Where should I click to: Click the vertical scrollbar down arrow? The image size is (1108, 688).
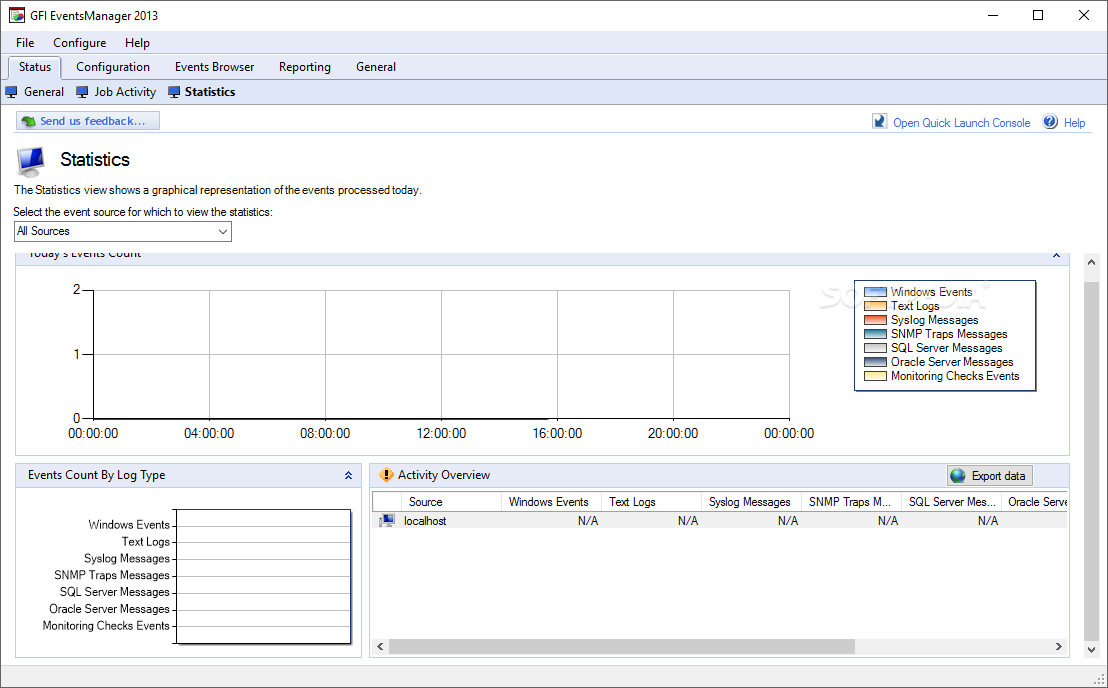1091,649
